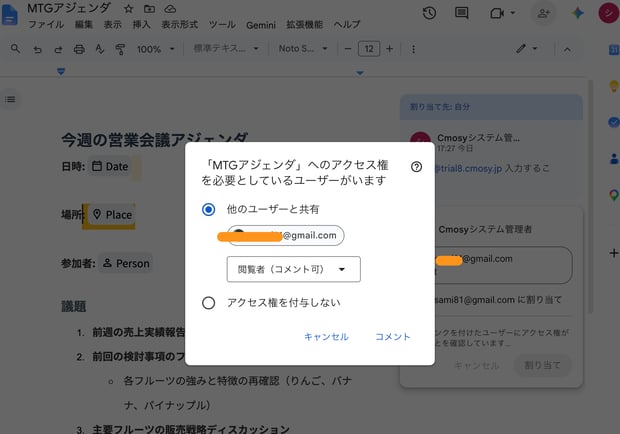The height and width of the screenshot is (434, 620).
Task: Open Google Keep lightbulb icon
Action: 614,86
